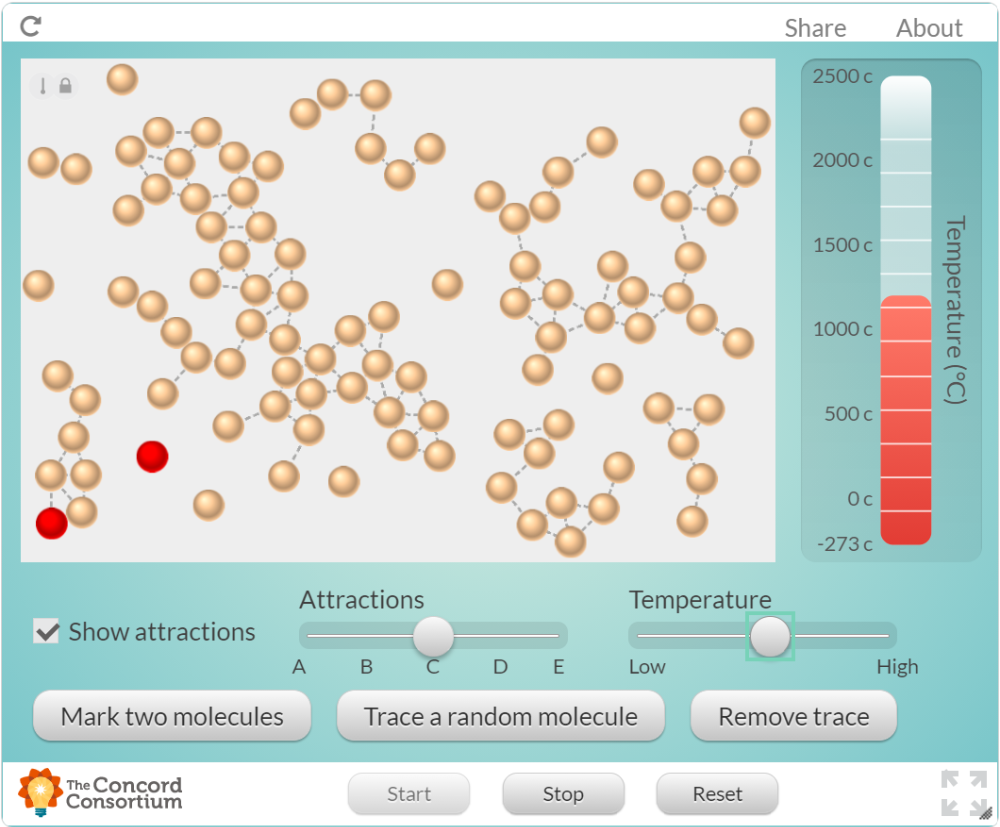Click the Remove trace button
Viewport: 1000px width, 827px height.
[x=793, y=716]
